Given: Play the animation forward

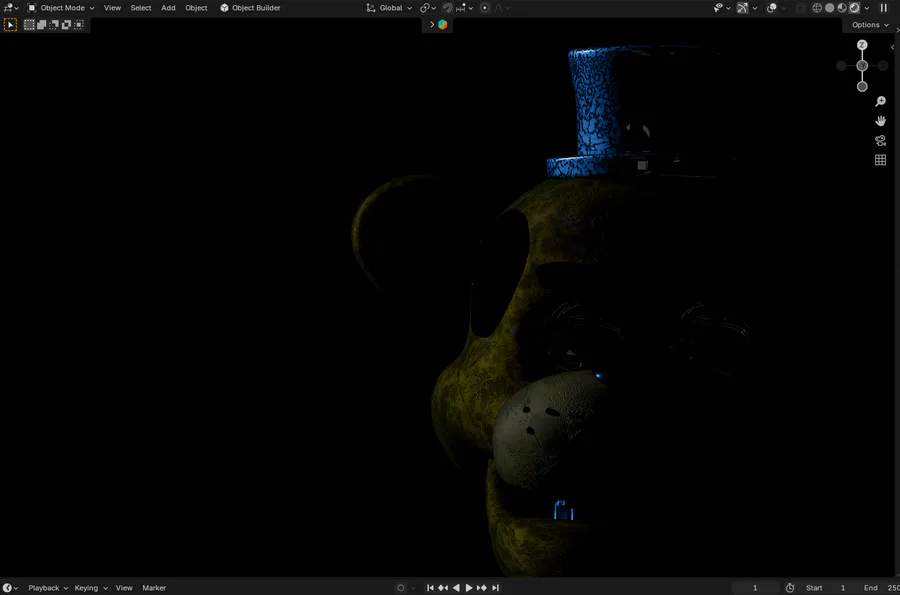Looking at the screenshot, I should [469, 588].
